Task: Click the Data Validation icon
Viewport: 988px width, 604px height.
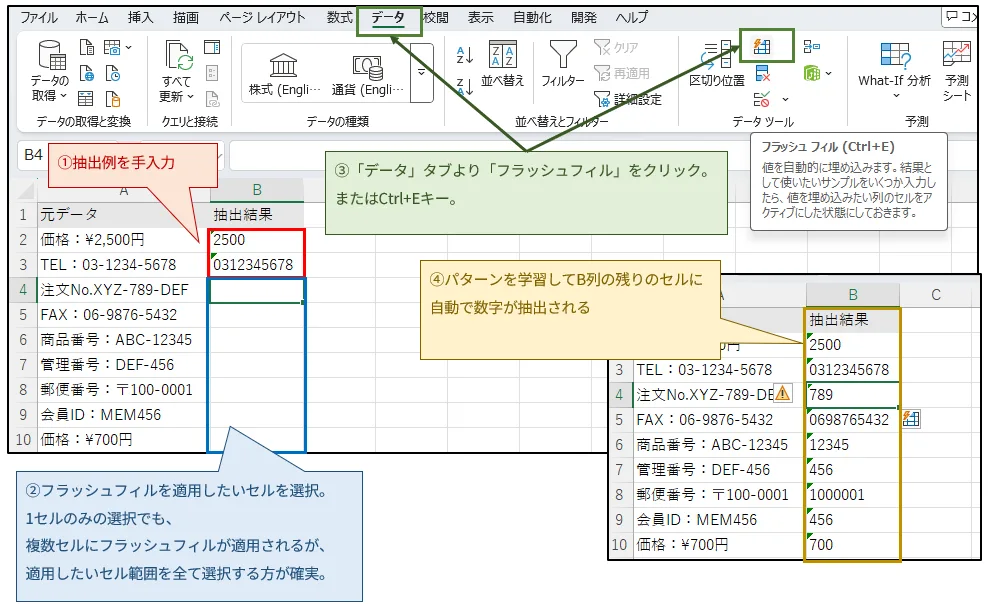Action: click(761, 99)
